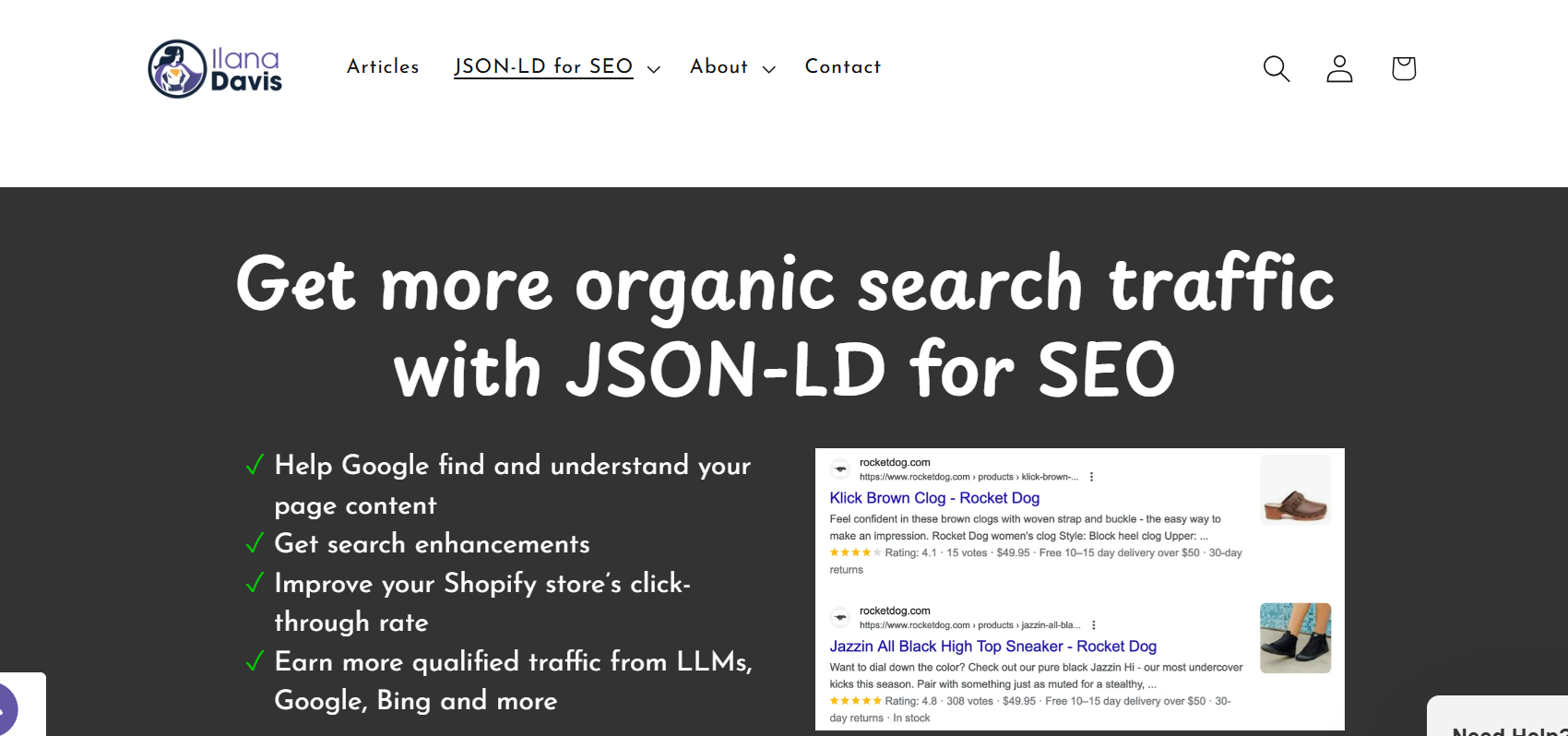Click rocketdog favicon on first search result

tap(840, 469)
